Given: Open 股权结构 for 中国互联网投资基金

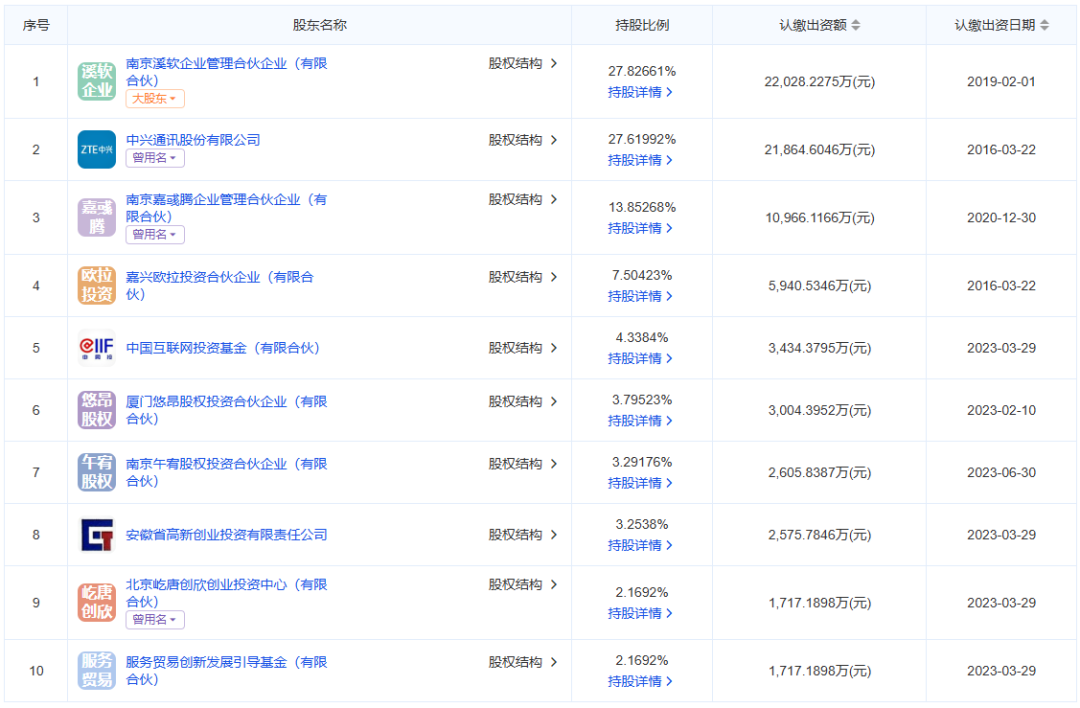Looking at the screenshot, I should [x=523, y=348].
